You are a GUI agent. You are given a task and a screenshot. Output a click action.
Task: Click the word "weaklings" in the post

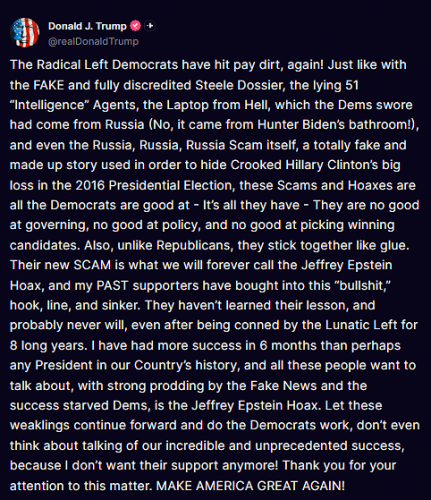[x=40, y=426]
